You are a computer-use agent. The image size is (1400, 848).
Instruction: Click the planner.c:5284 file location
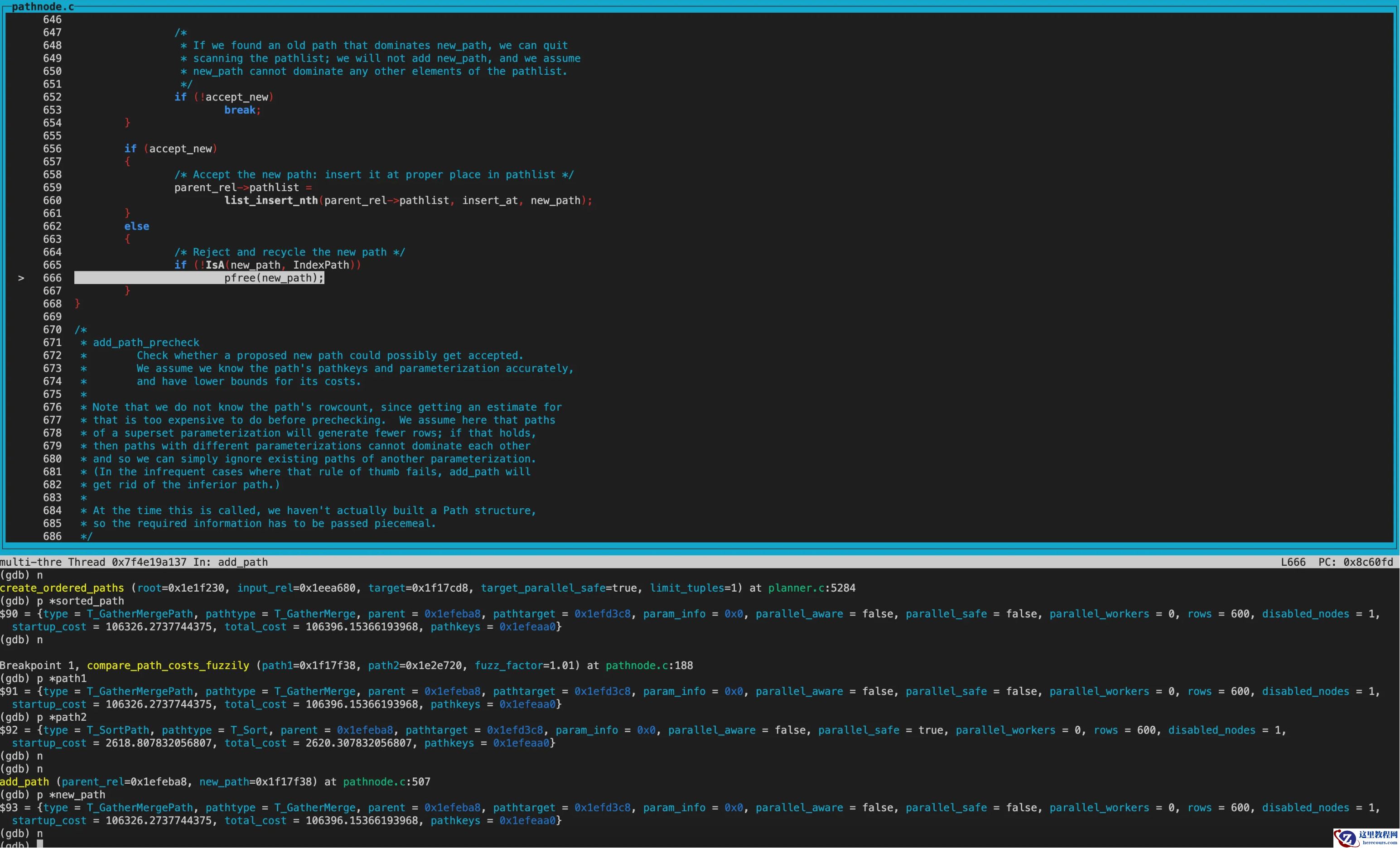[x=811, y=588]
